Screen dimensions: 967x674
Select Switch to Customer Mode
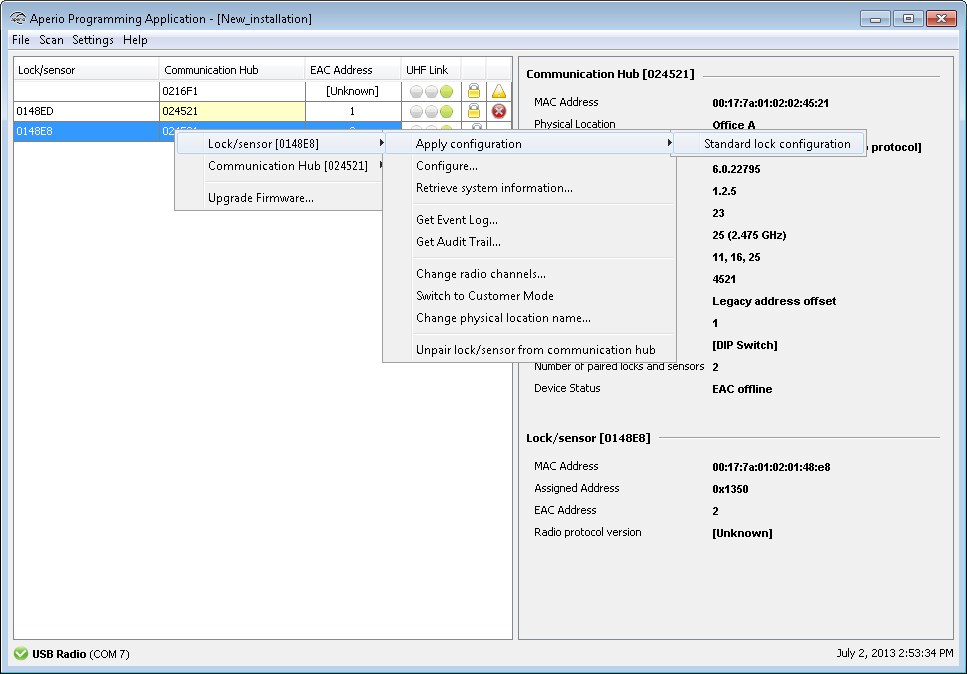529,296
